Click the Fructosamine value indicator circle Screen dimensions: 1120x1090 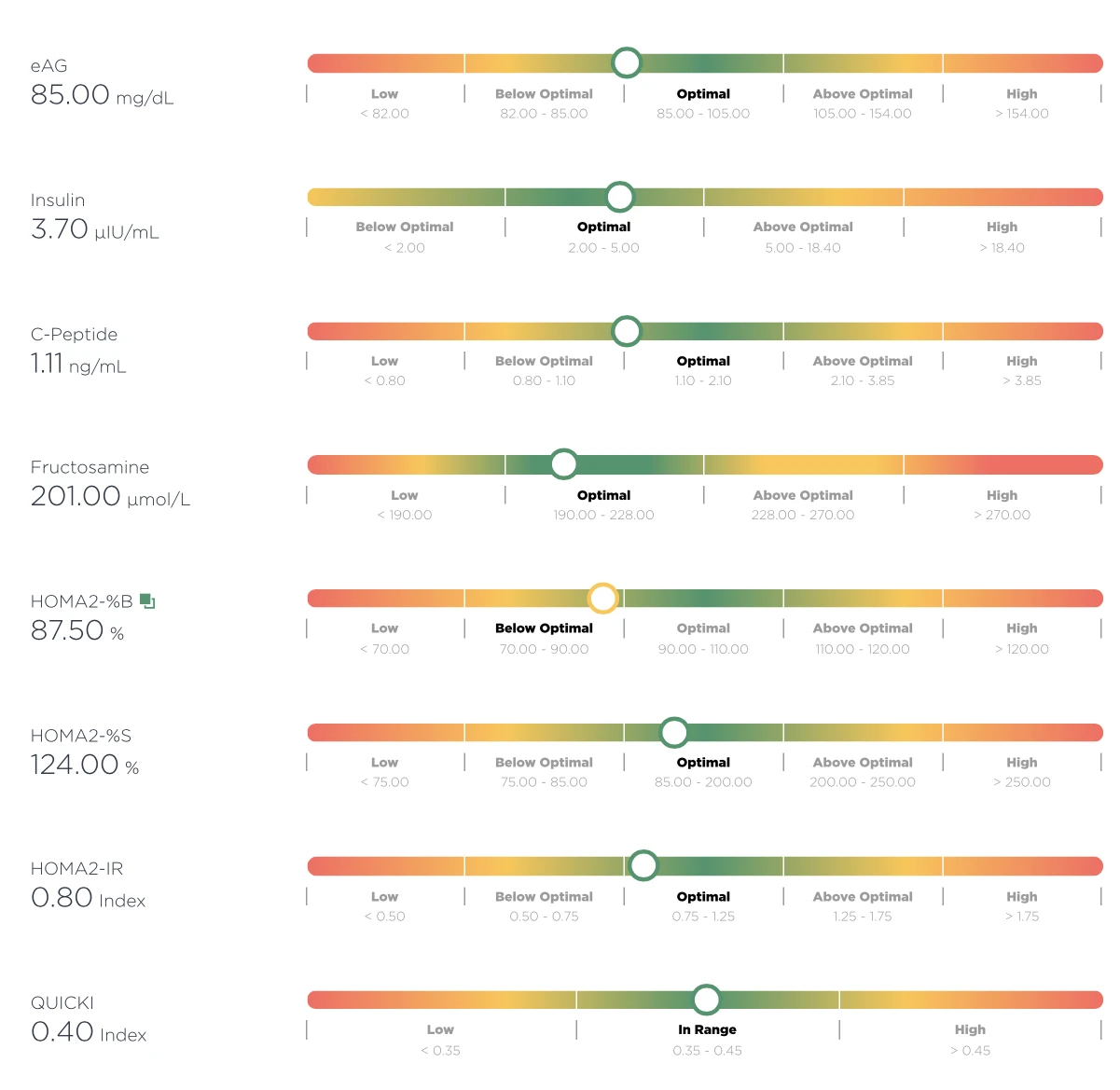point(563,463)
